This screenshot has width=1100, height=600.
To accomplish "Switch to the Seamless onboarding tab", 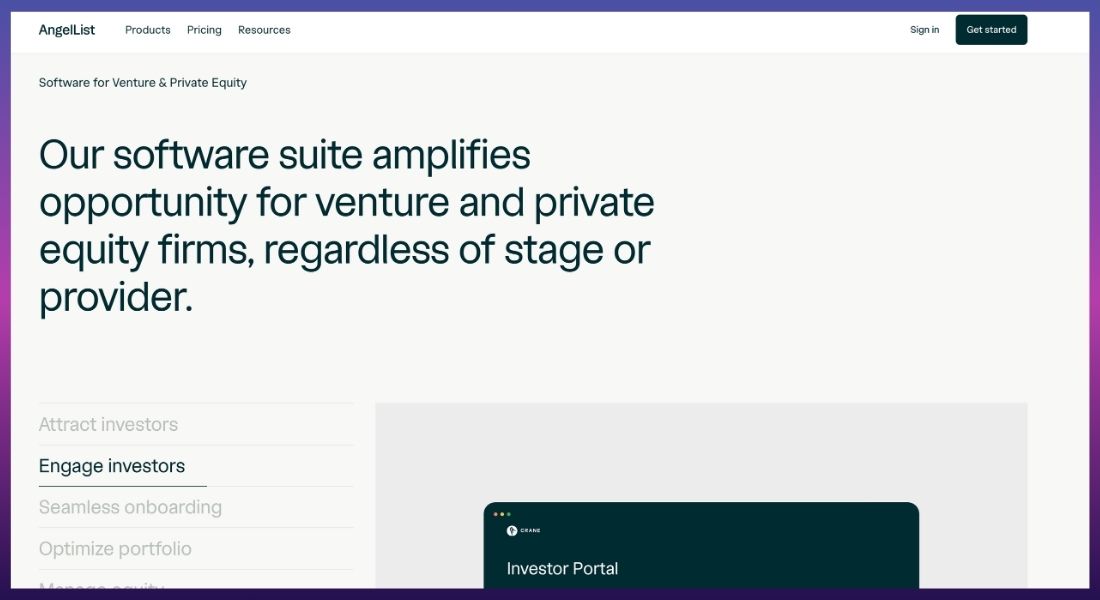I will click(x=130, y=507).
